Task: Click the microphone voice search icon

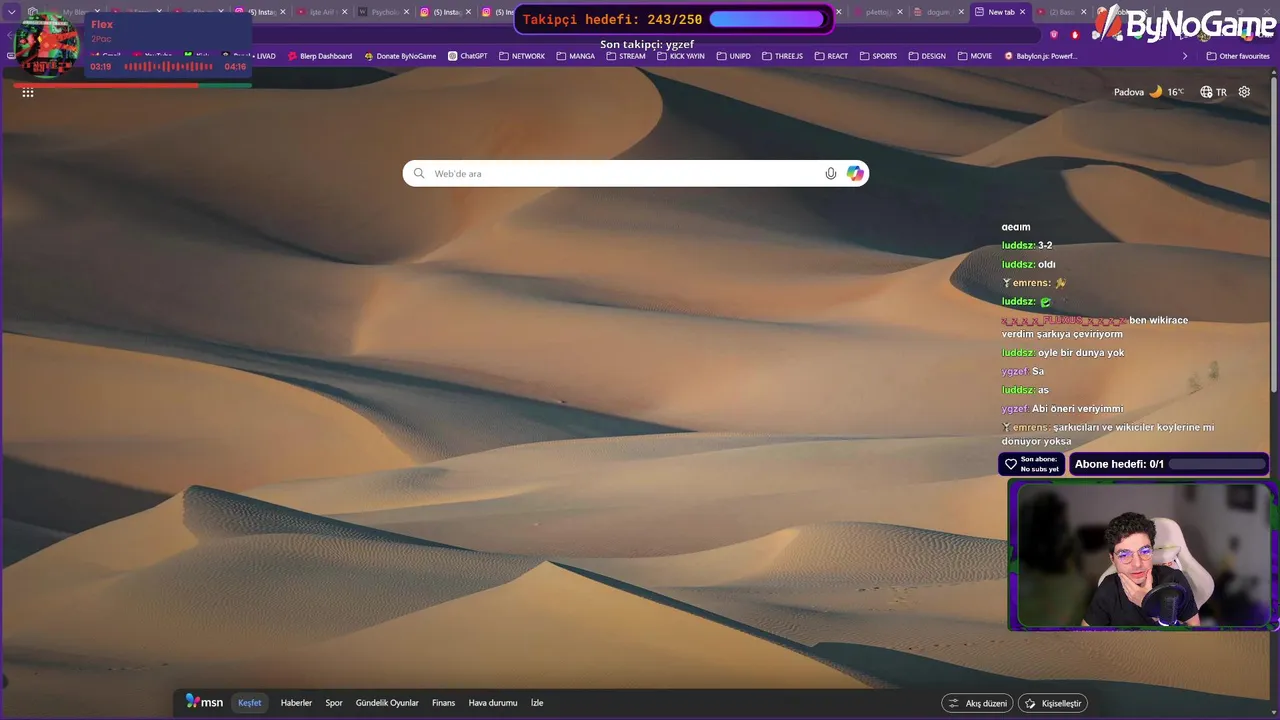Action: click(830, 173)
